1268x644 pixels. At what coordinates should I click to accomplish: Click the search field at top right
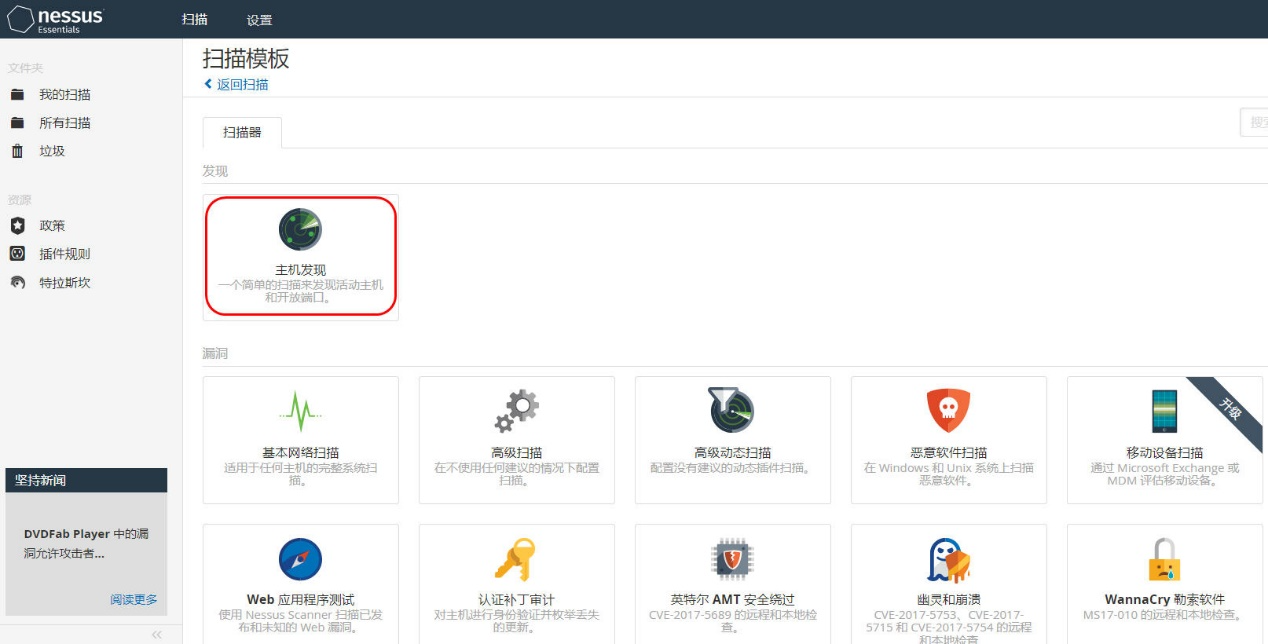click(x=1254, y=122)
